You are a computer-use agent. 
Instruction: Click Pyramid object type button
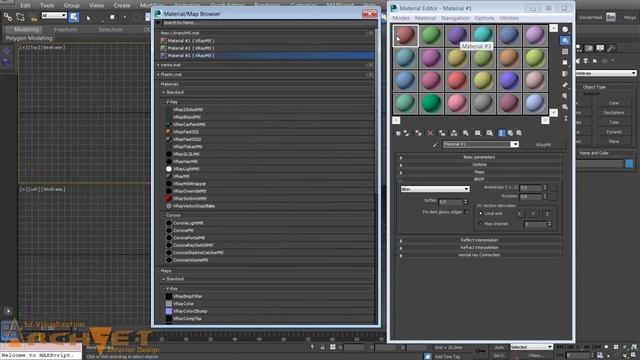coord(614,132)
